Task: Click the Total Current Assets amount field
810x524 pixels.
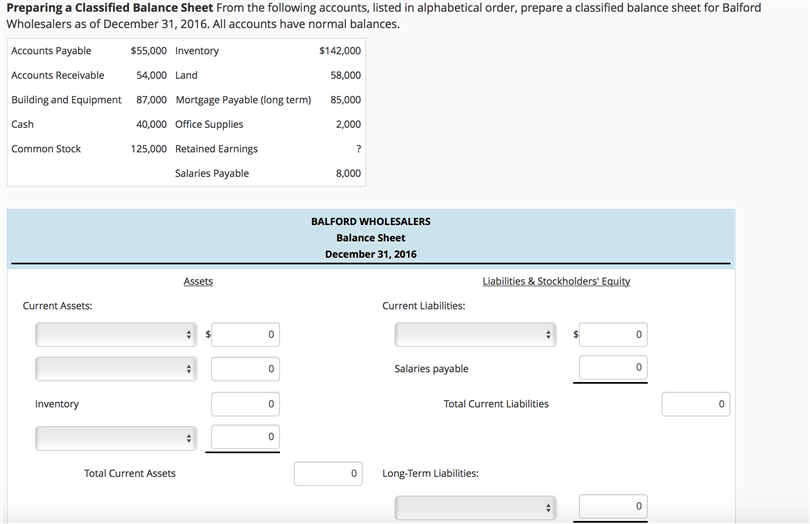Action: 329,473
